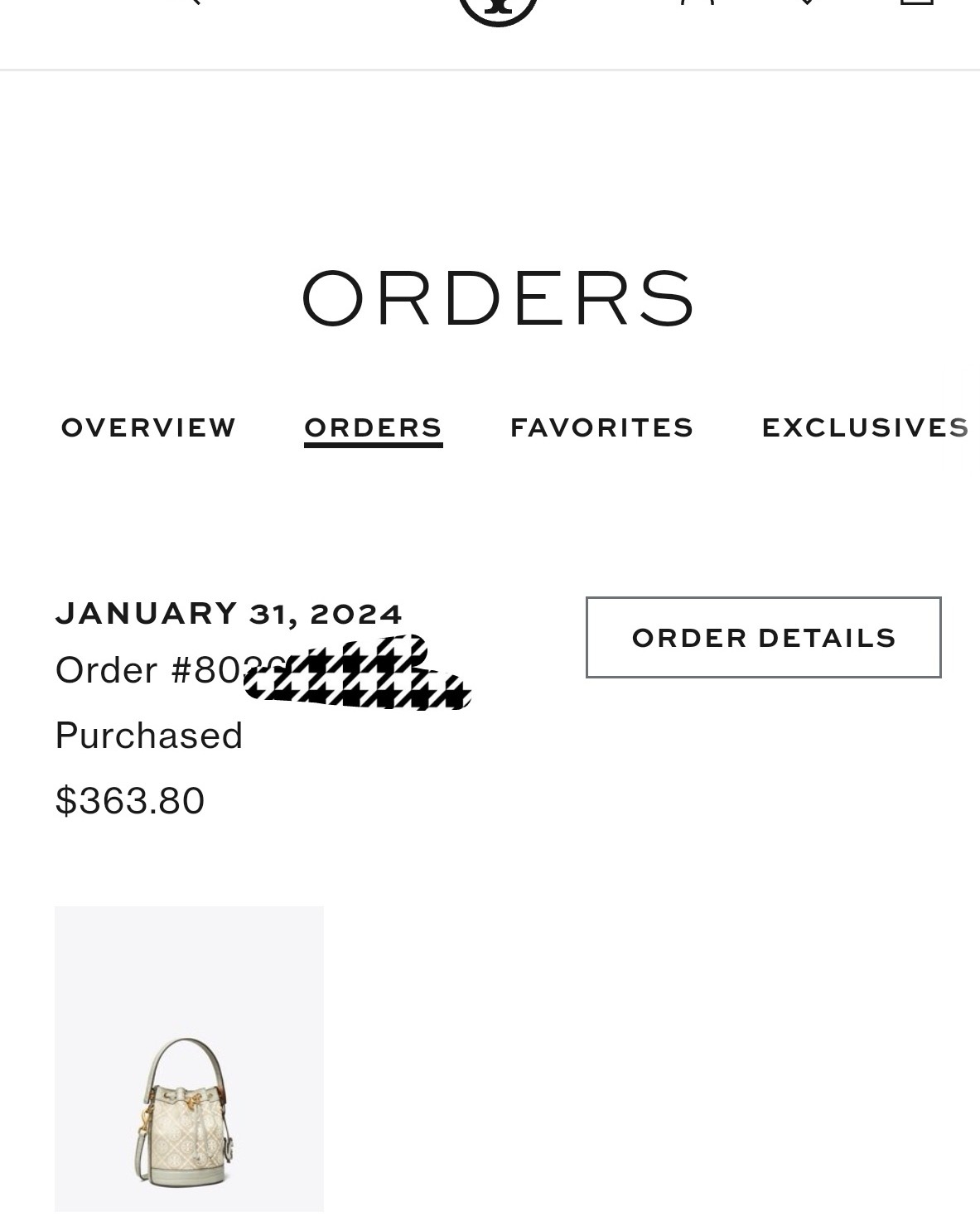Click the month JANUARY in the date
The height and width of the screenshot is (1226, 980).
pyautogui.click(x=147, y=614)
